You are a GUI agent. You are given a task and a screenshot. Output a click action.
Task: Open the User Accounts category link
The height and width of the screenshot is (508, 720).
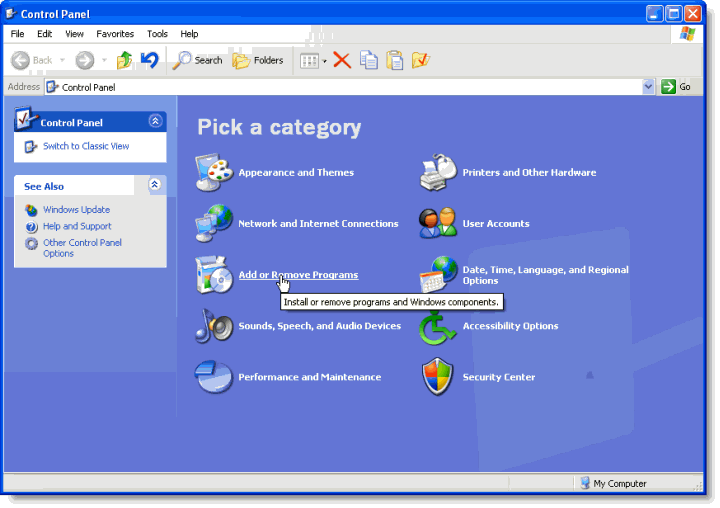coord(496,224)
